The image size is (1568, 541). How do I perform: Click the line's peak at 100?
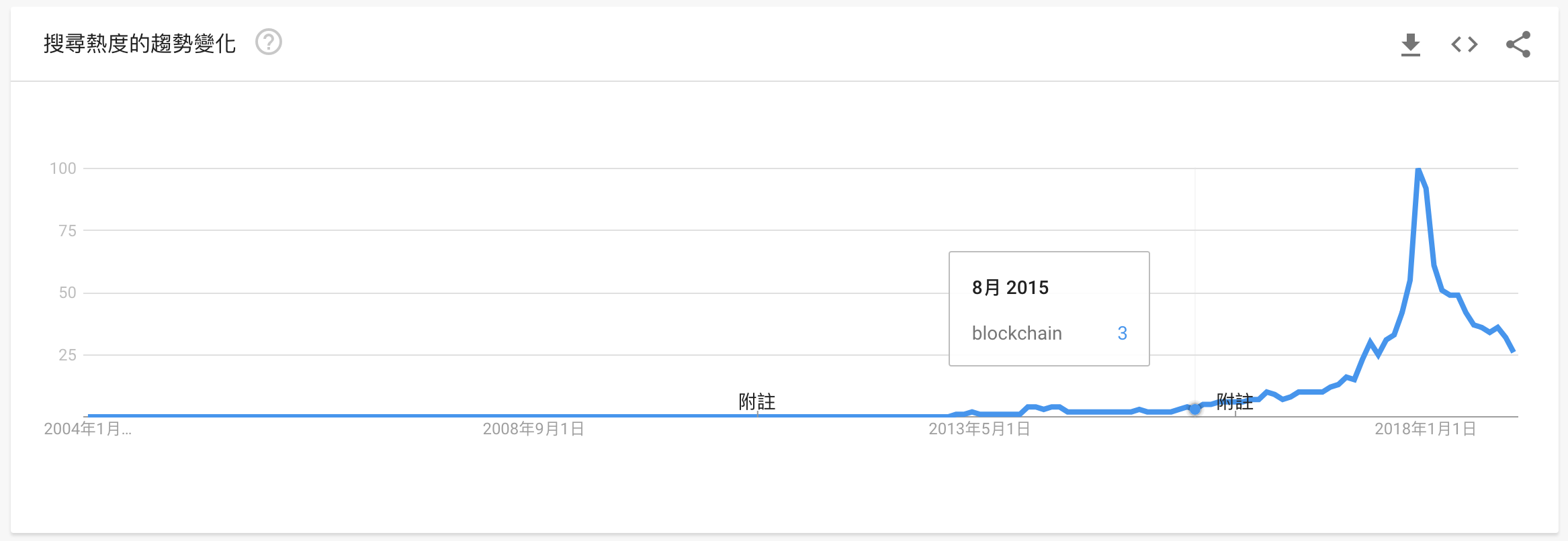1418,170
